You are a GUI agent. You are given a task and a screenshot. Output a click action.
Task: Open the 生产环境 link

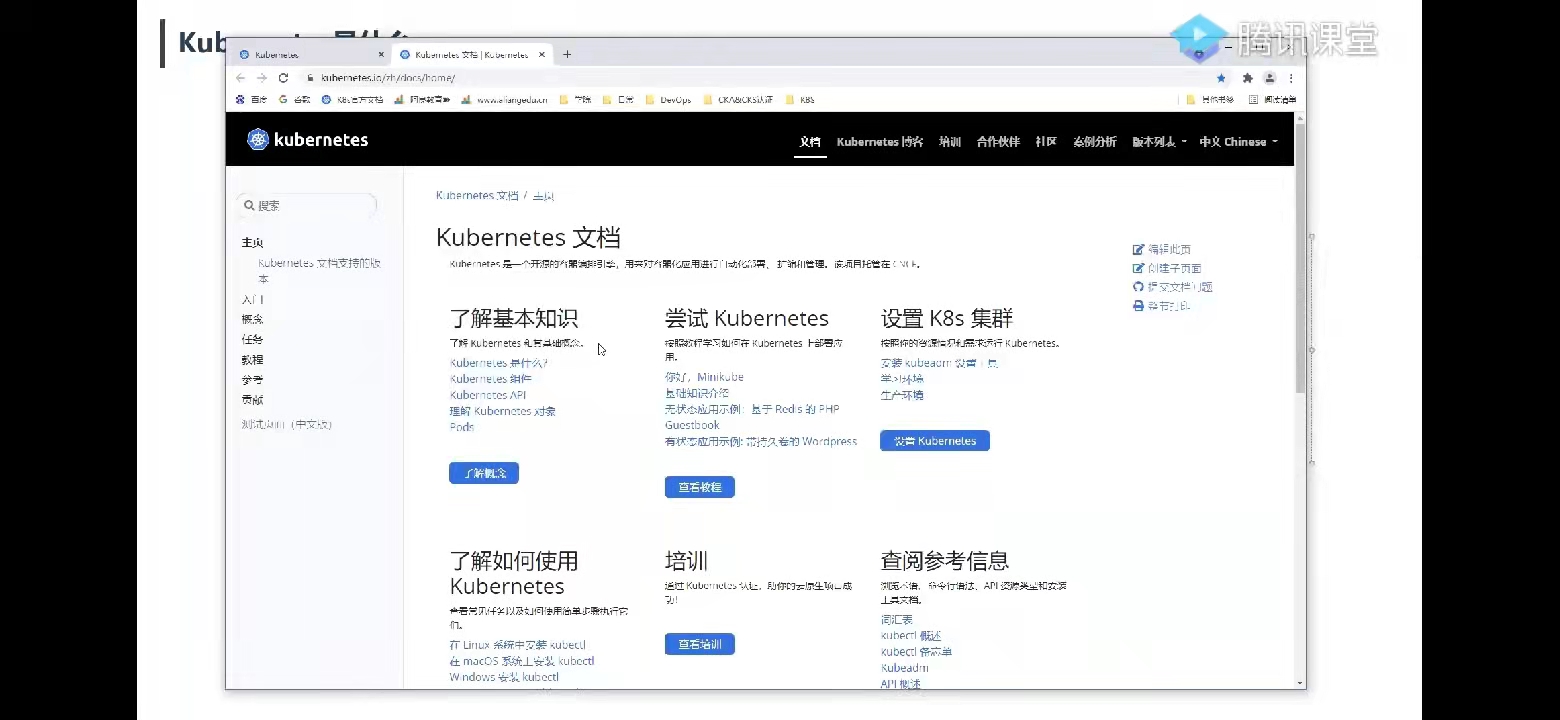coord(902,395)
